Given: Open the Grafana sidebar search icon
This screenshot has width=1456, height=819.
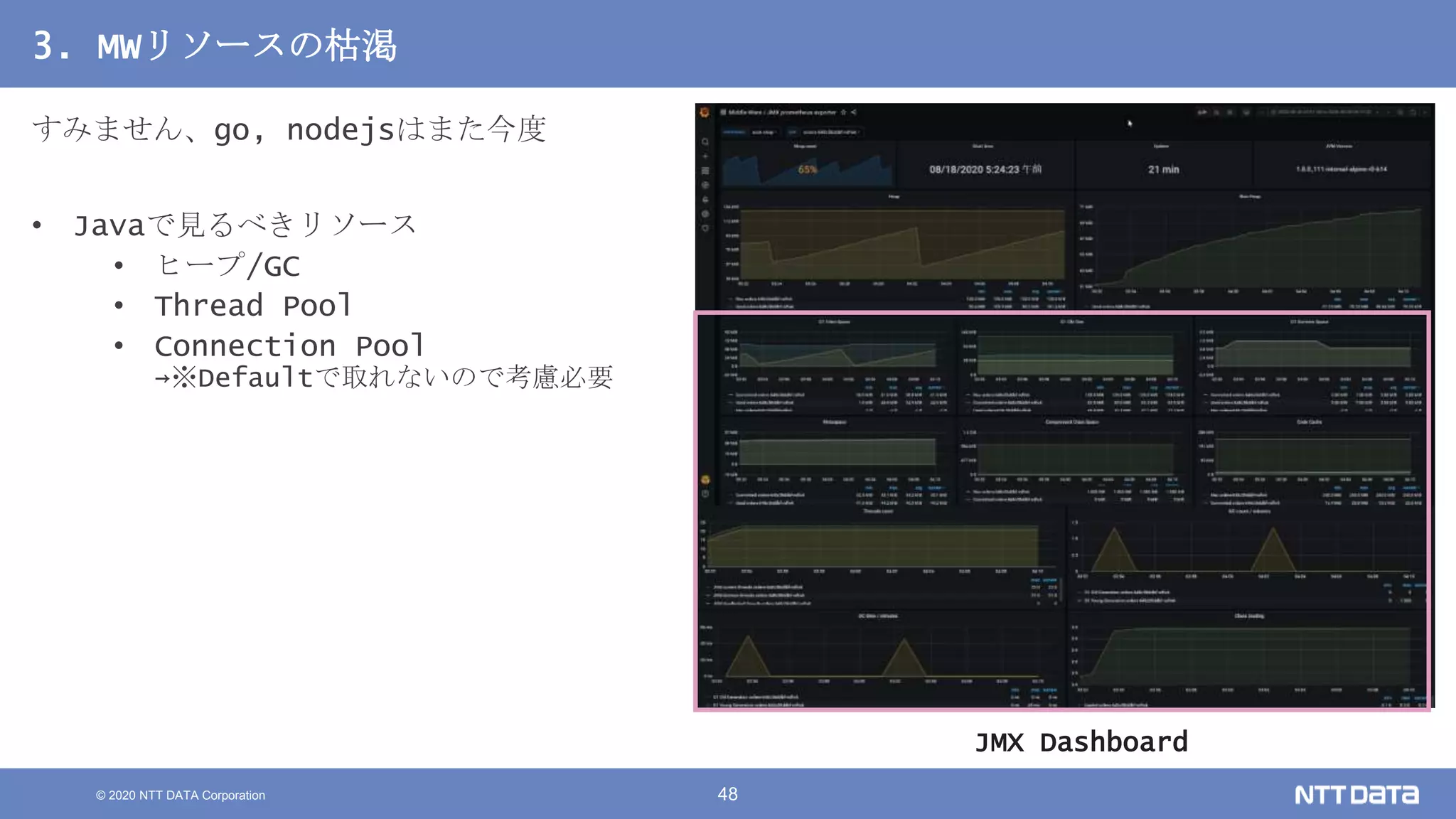Looking at the screenshot, I should [705, 141].
